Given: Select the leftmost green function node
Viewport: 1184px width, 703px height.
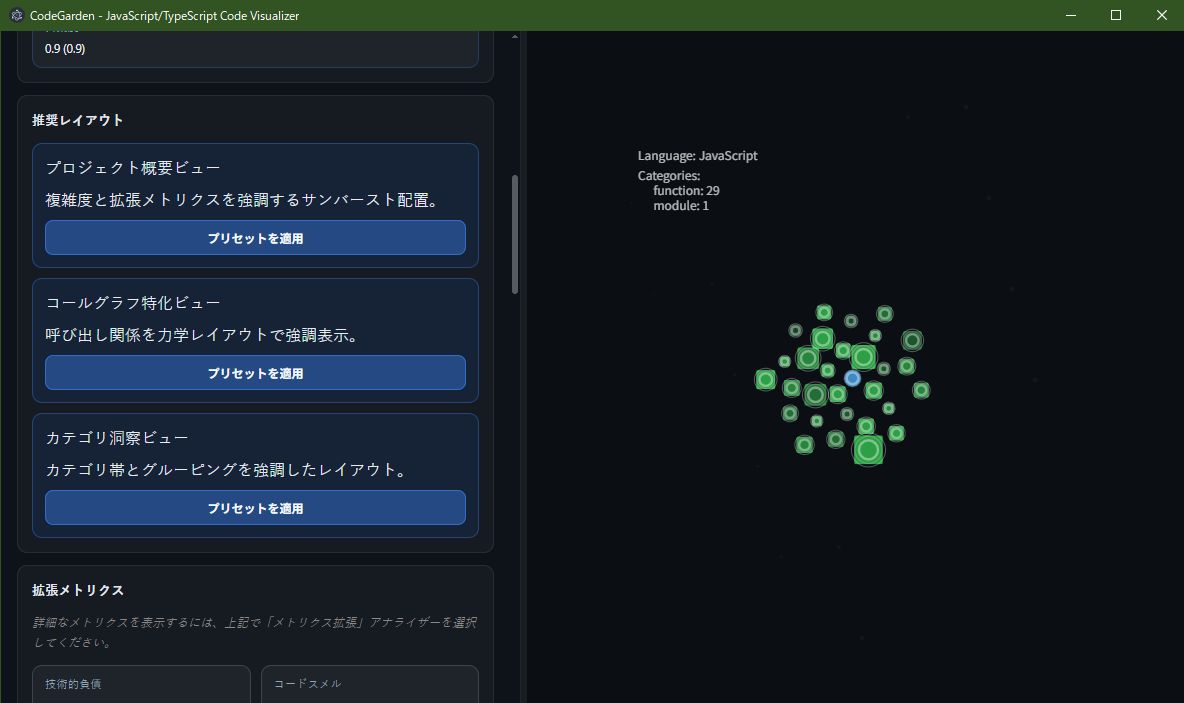Looking at the screenshot, I should pos(765,379).
